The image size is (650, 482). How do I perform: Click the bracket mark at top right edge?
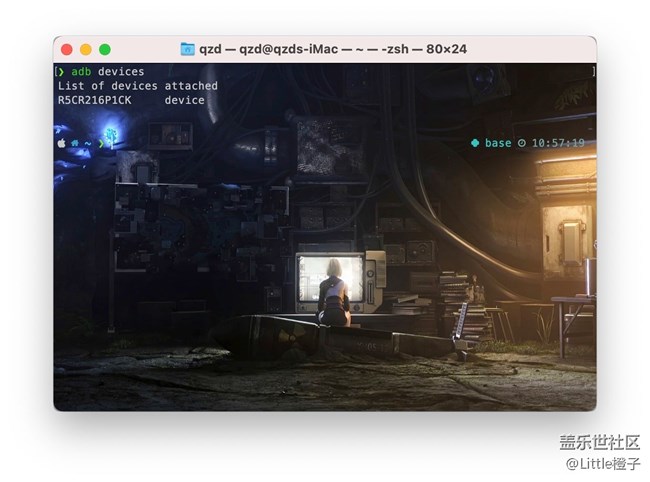pos(592,72)
